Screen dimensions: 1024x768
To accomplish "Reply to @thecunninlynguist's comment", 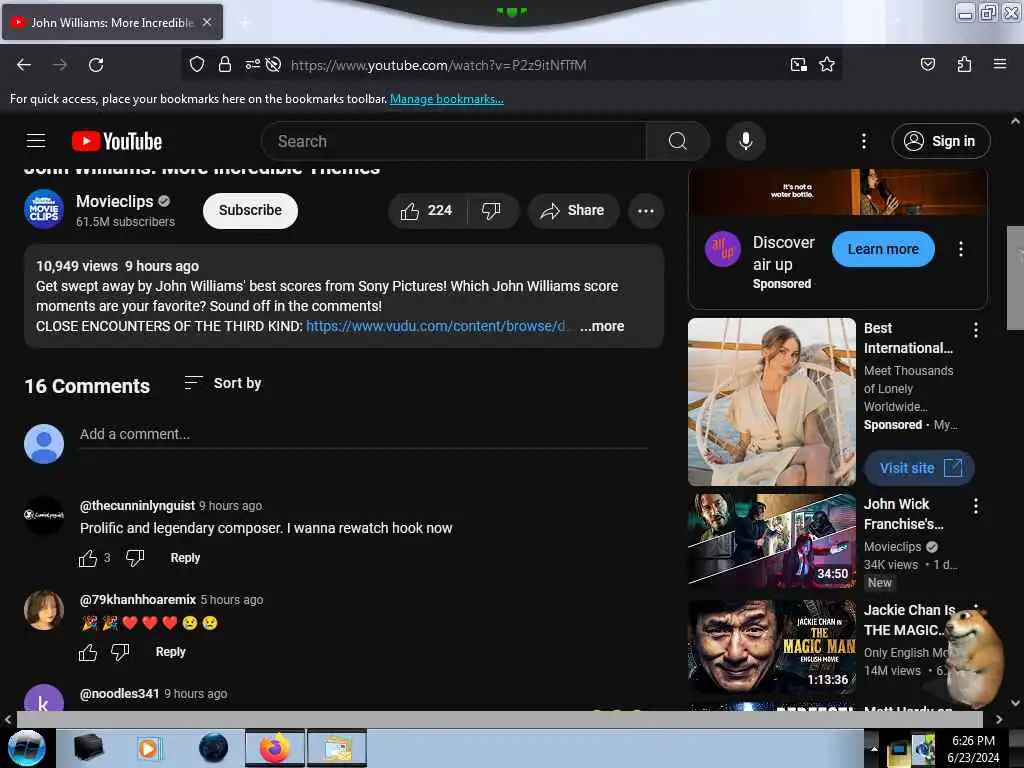I will (x=185, y=558).
